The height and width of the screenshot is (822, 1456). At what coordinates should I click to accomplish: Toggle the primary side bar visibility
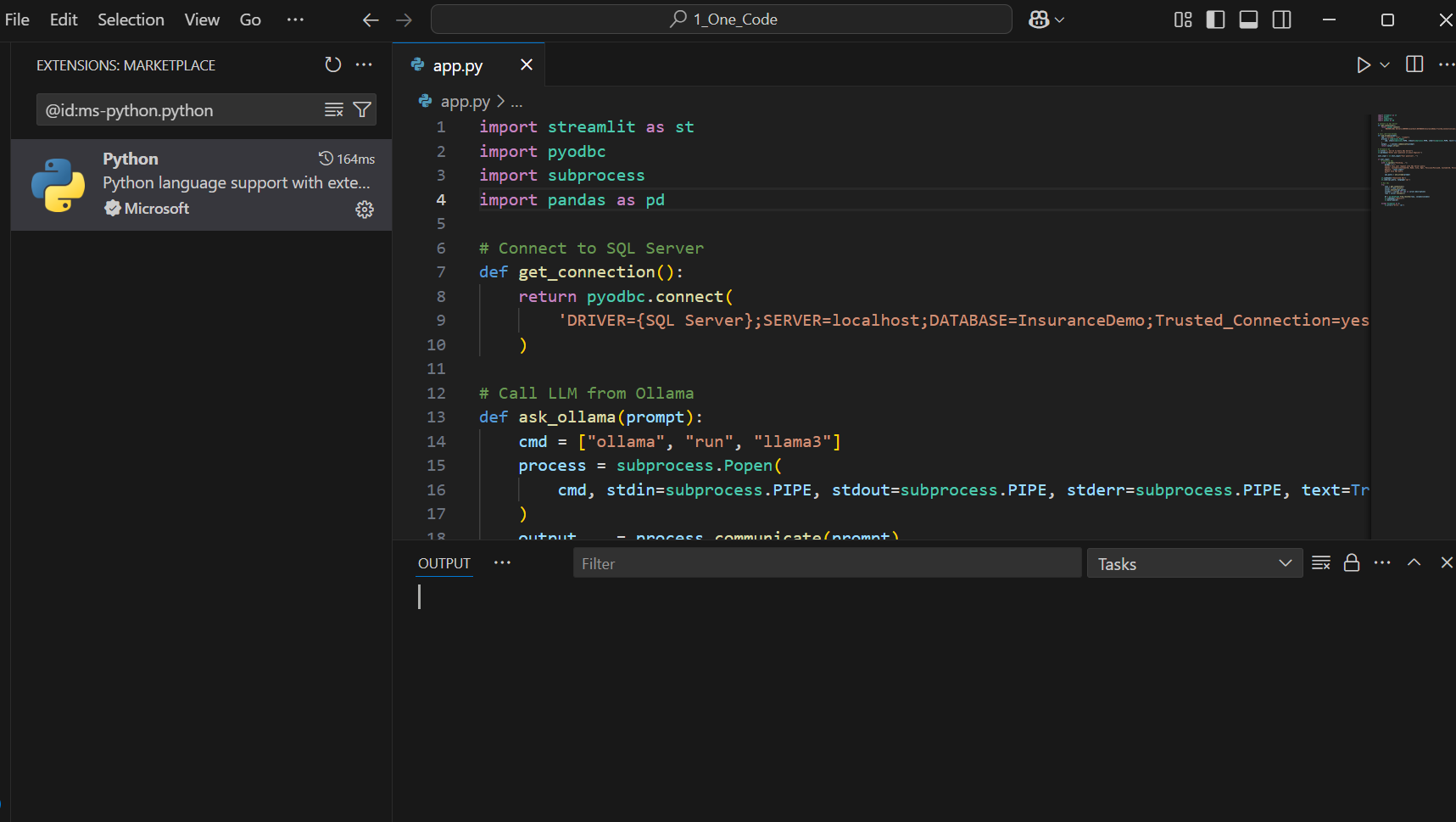pyautogui.click(x=1215, y=20)
